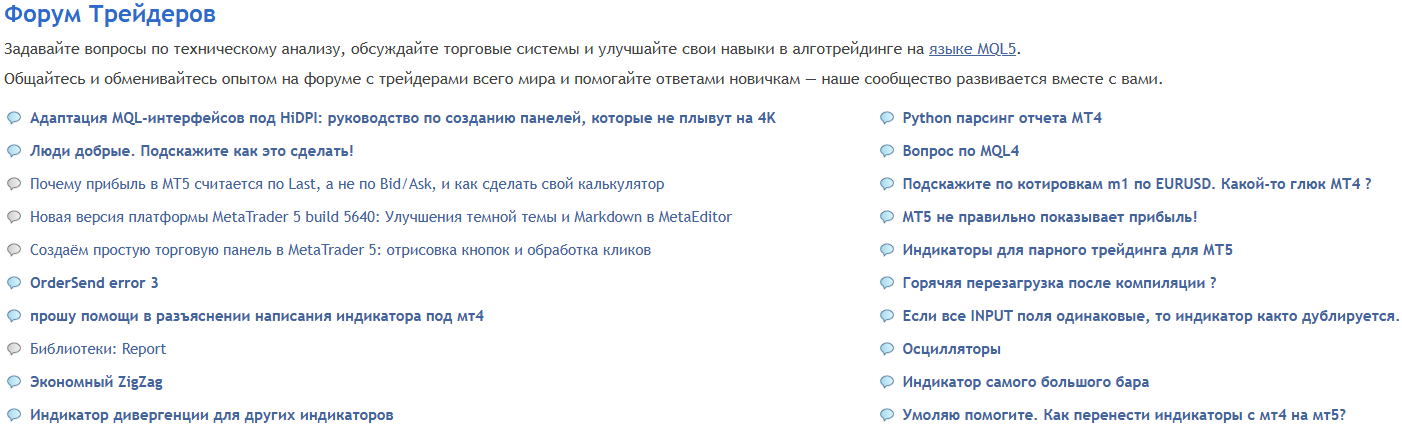
Task: Click the grey bubble icon beside "Библиотеки: Report"
Action: click(14, 349)
